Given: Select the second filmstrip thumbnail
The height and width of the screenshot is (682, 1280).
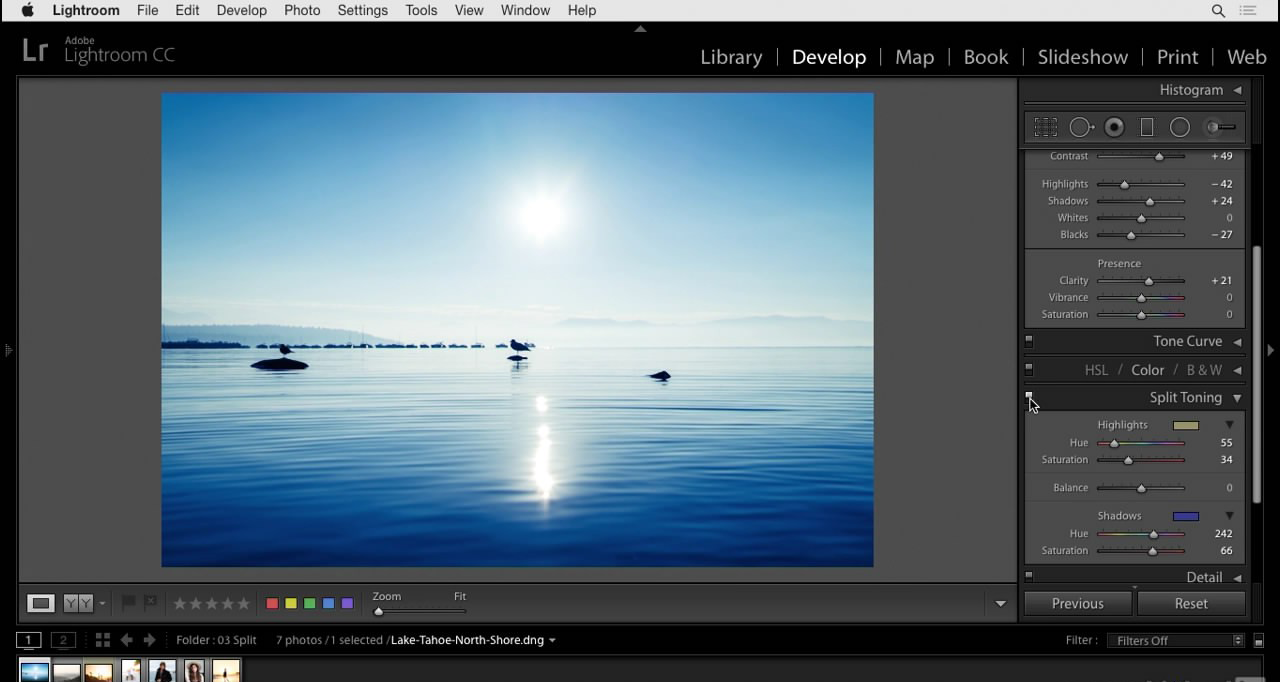Looking at the screenshot, I should pyautogui.click(x=67, y=671).
